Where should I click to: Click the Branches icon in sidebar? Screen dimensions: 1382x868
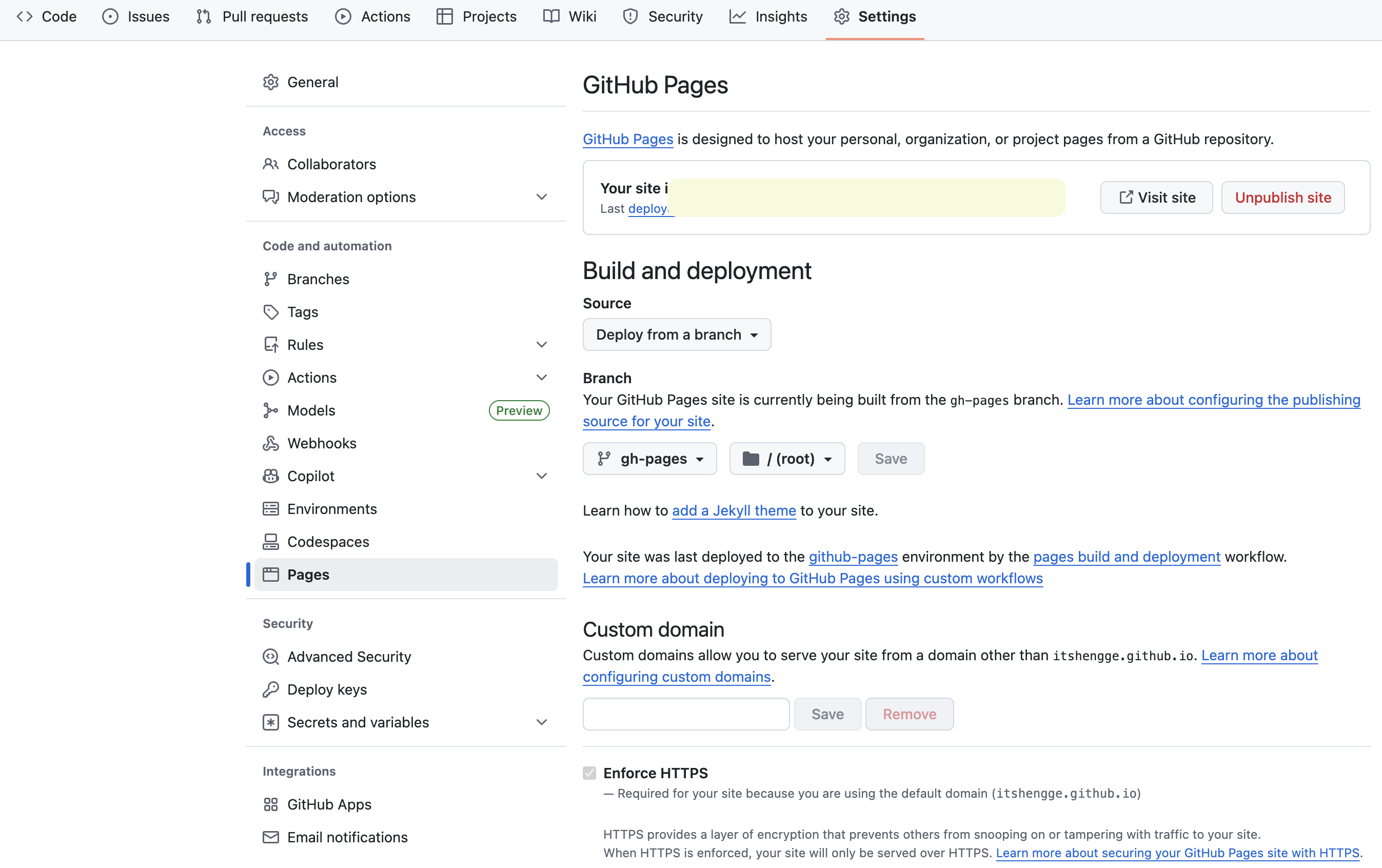click(x=271, y=279)
